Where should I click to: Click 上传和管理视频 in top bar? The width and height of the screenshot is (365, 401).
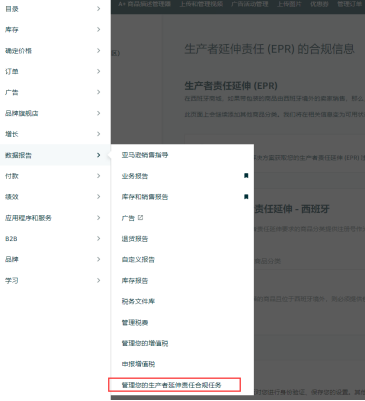click(x=201, y=4)
